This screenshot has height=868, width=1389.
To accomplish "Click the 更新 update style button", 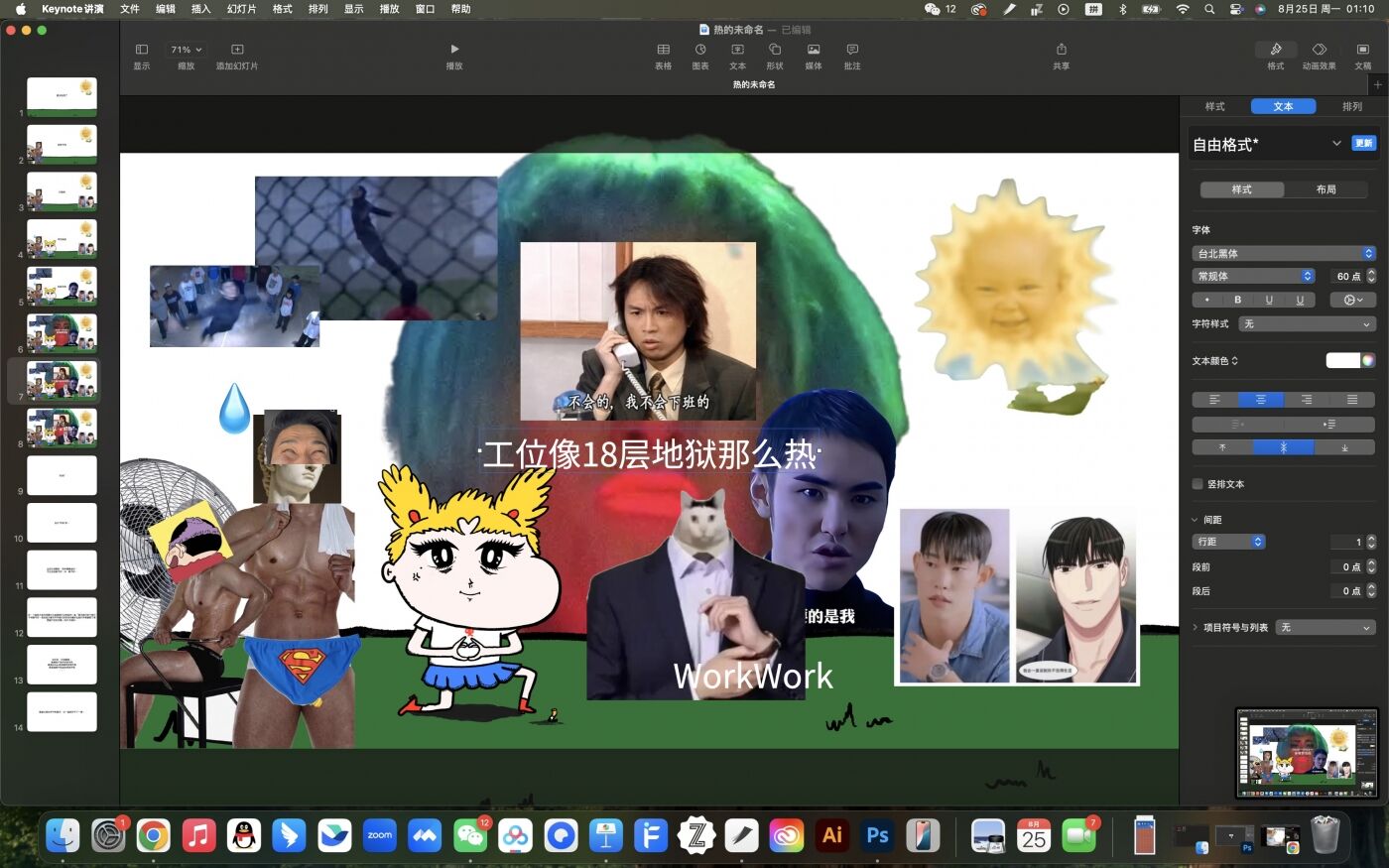I will (1364, 143).
